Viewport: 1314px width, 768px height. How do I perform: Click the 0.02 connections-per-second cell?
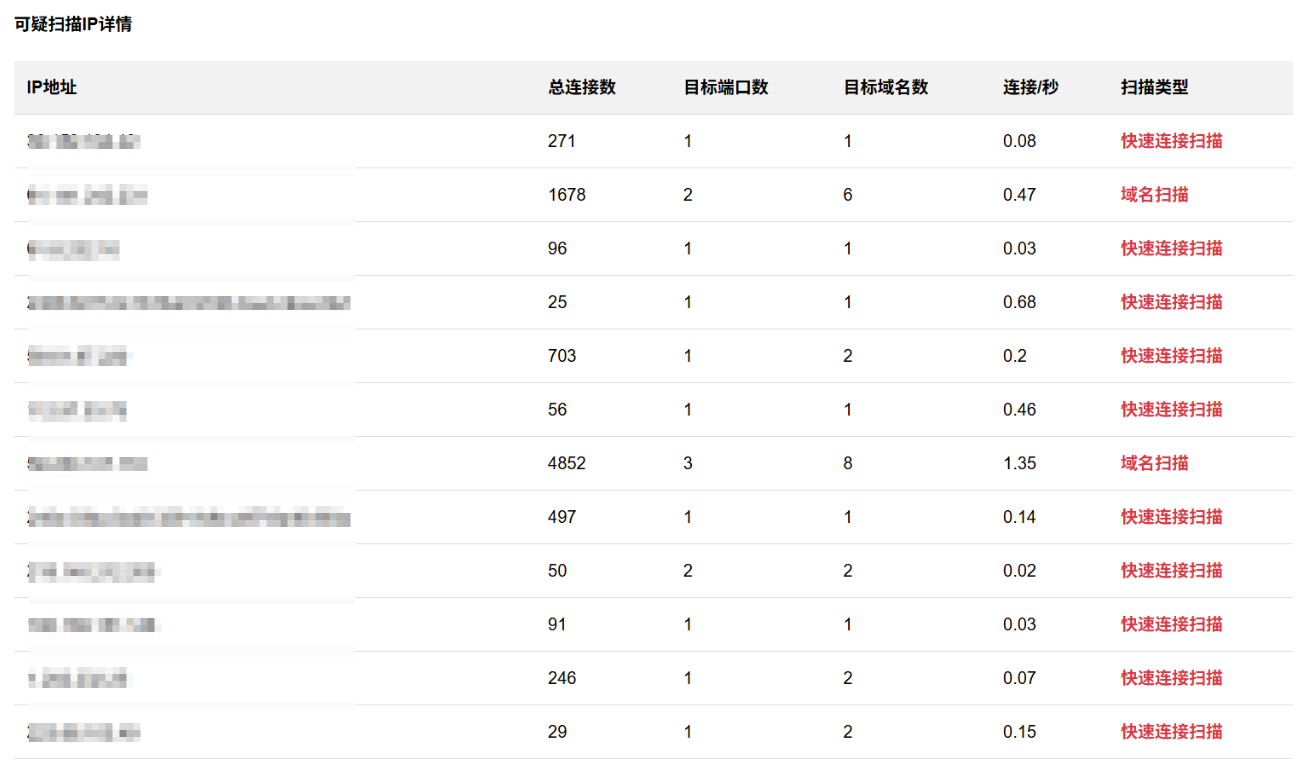(1019, 570)
